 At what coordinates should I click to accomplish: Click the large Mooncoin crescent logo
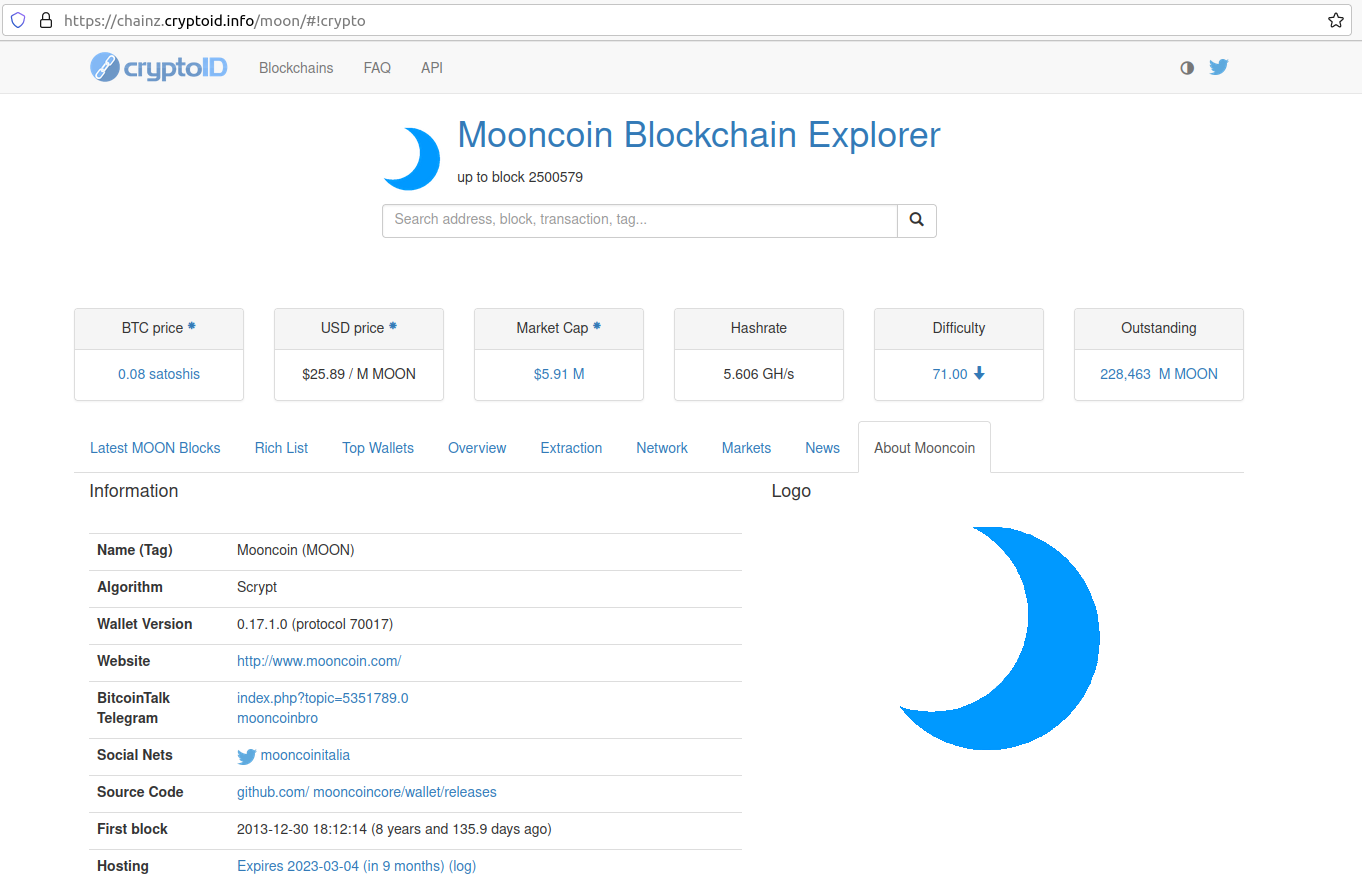point(1000,638)
